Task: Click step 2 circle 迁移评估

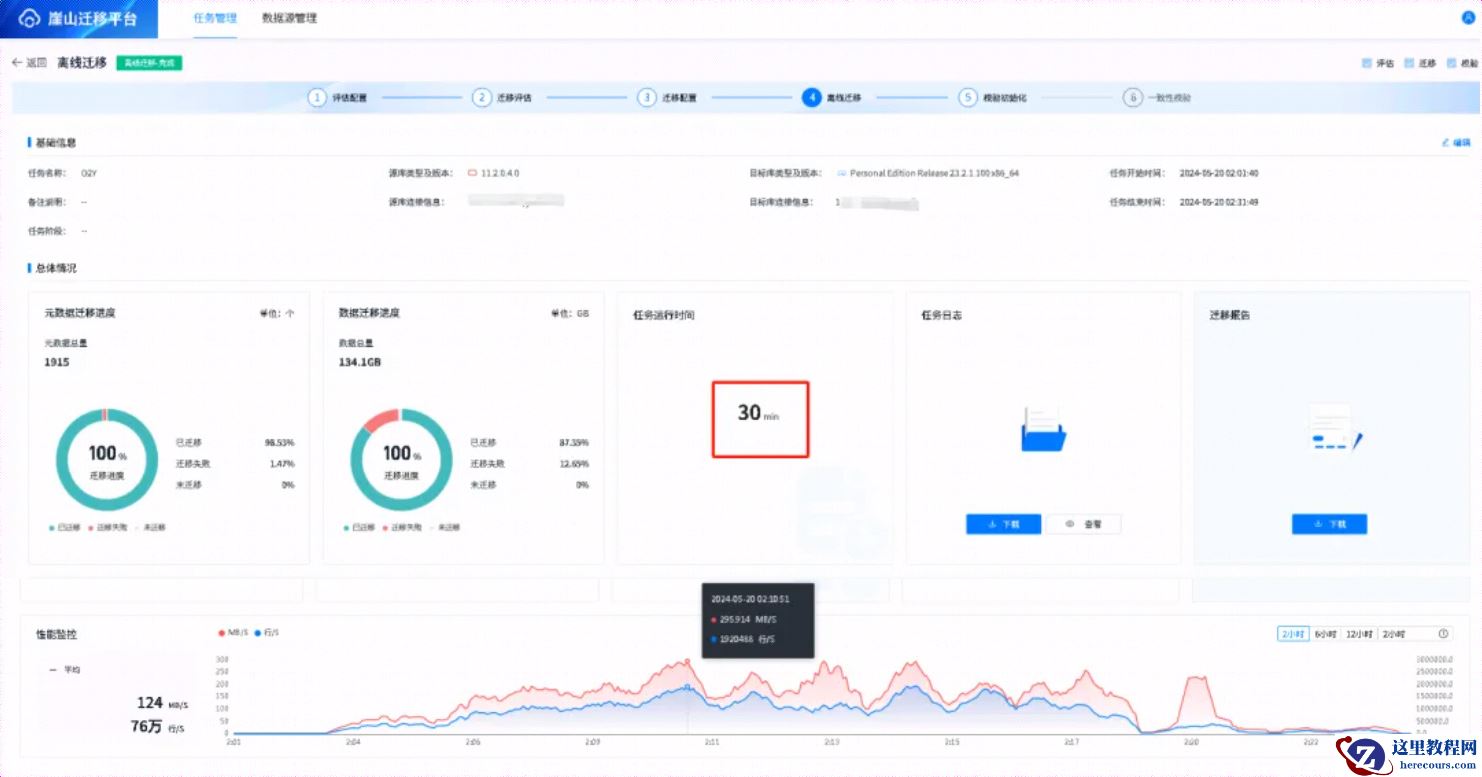Action: coord(482,98)
